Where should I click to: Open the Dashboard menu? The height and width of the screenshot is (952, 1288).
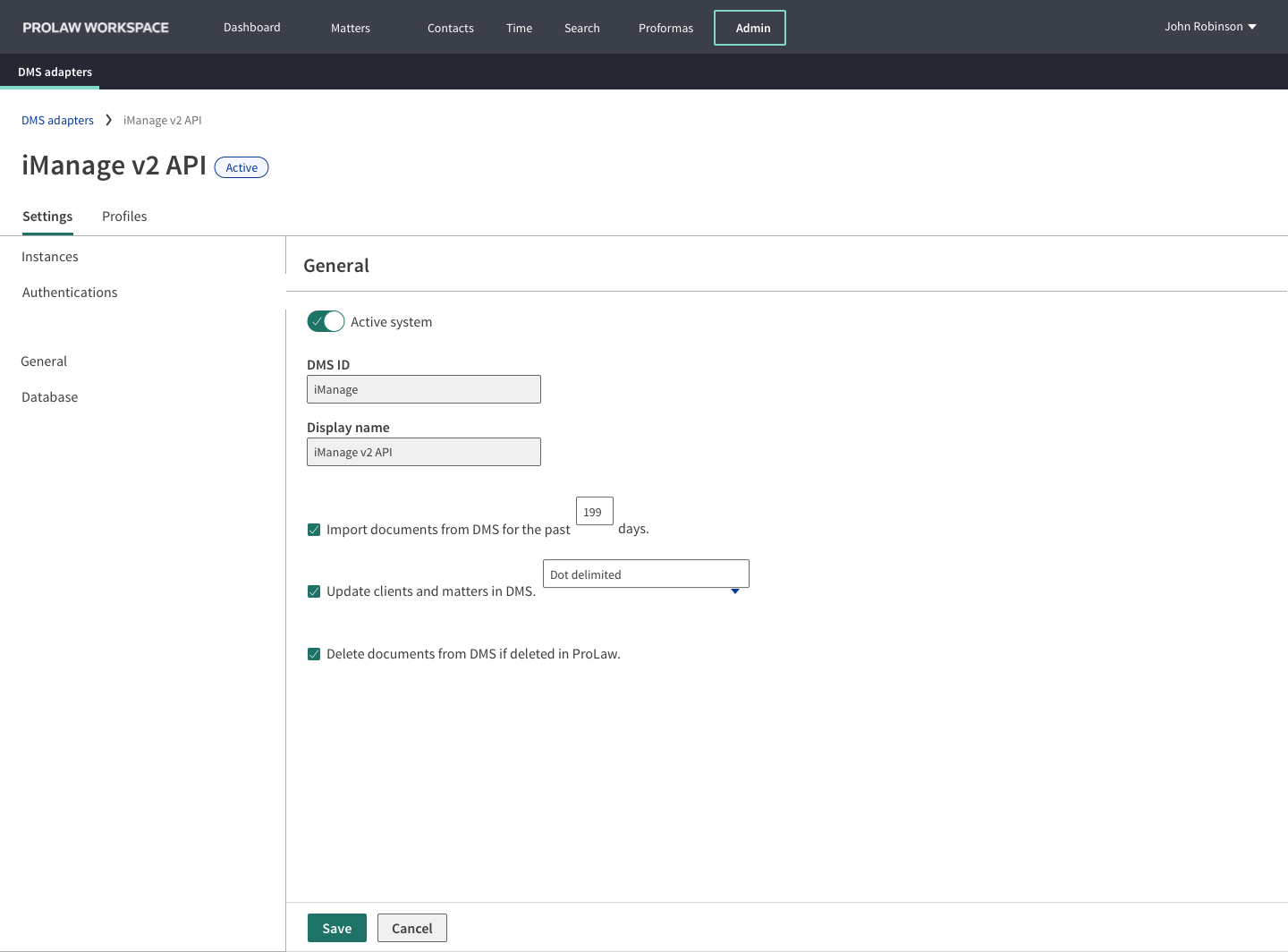pos(252,28)
